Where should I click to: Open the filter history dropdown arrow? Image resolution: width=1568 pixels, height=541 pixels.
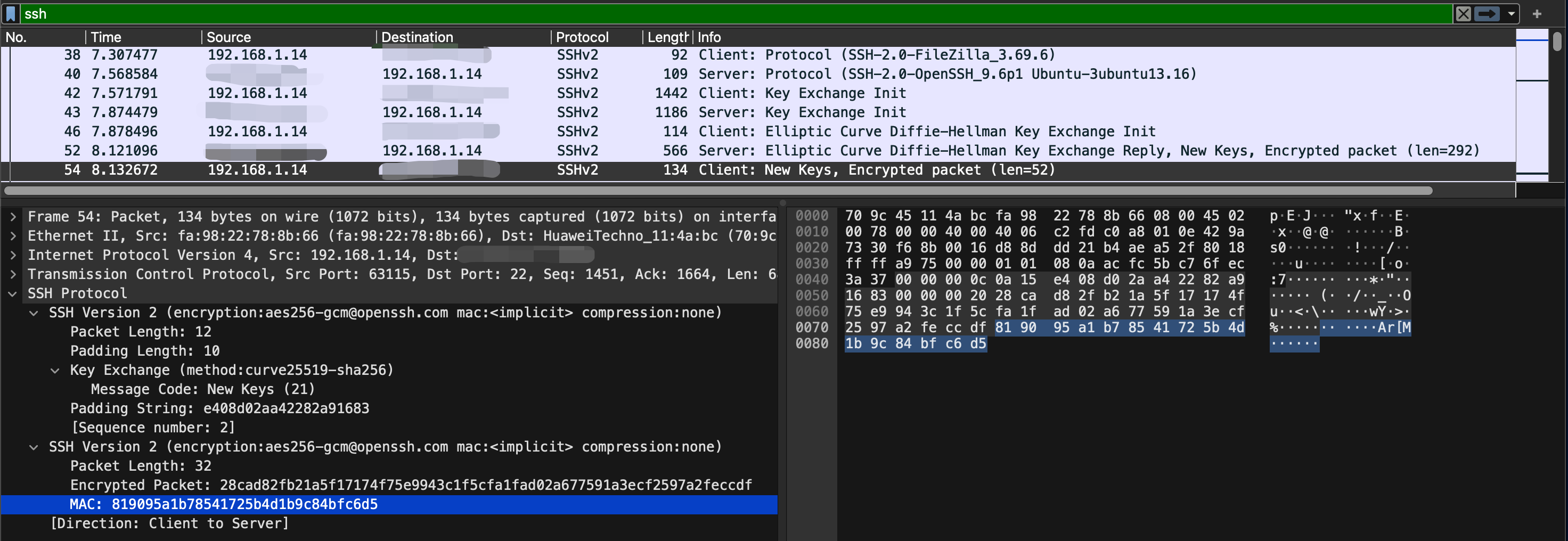[x=1511, y=13]
